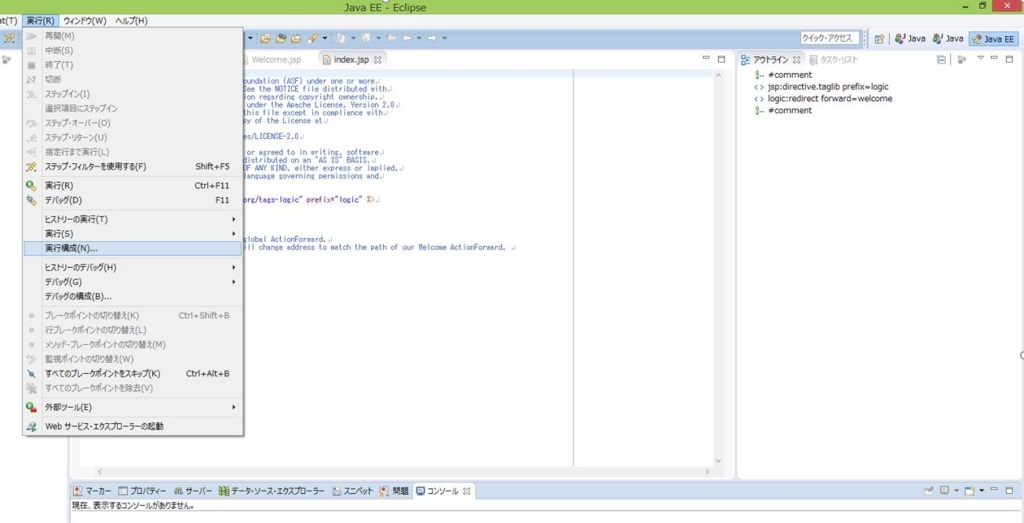Open the ウィンドウ(W) menu
The height and width of the screenshot is (523, 1024).
tap(85, 21)
